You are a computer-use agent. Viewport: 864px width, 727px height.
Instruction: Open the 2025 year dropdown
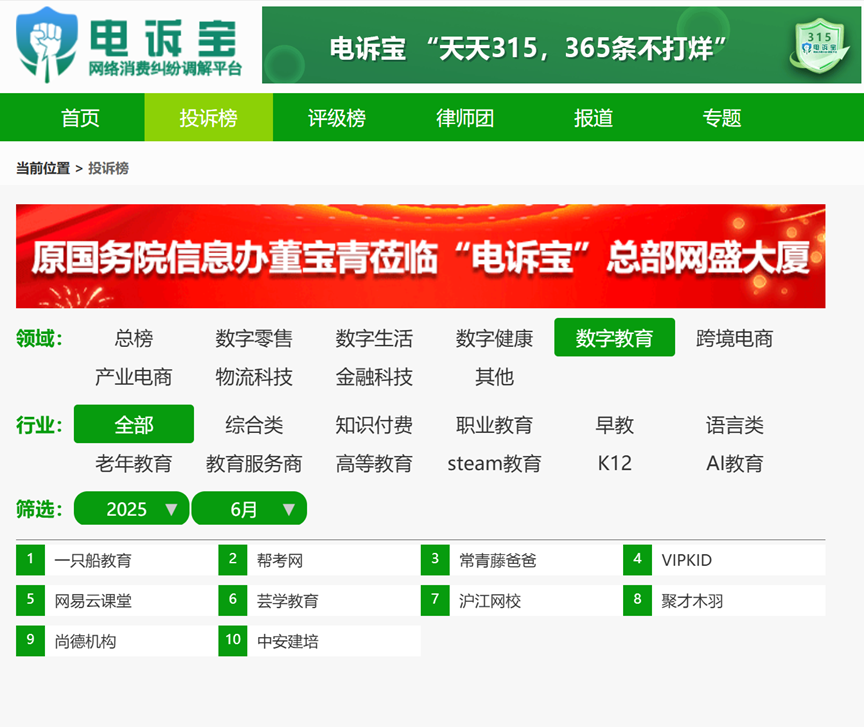pos(132,508)
